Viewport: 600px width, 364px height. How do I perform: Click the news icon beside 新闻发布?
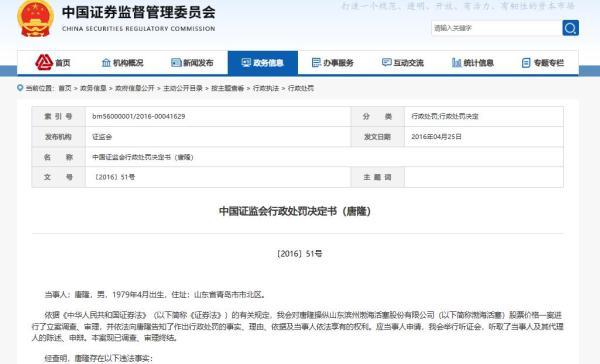(x=176, y=62)
